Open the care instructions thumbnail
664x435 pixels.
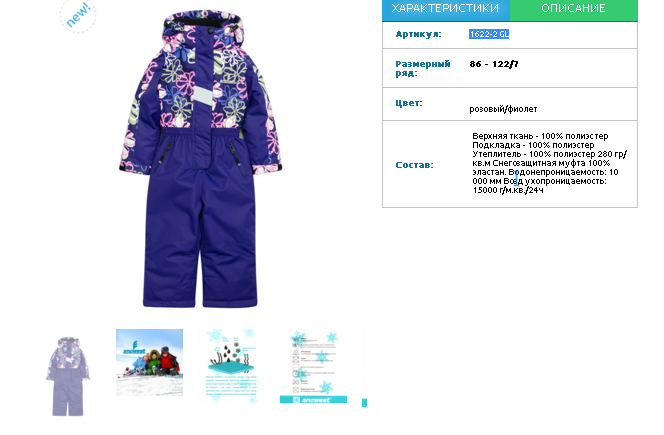pos(313,366)
